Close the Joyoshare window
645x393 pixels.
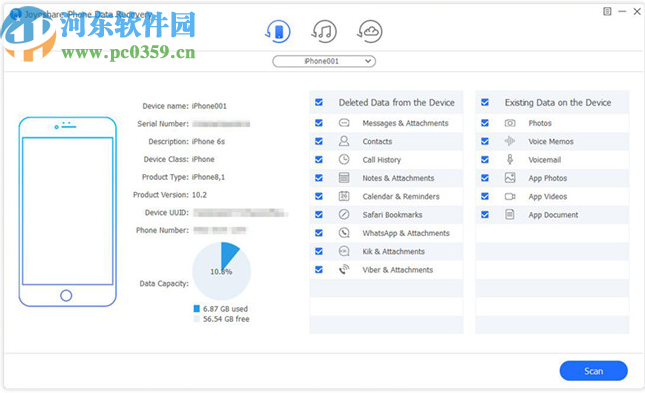click(637, 12)
